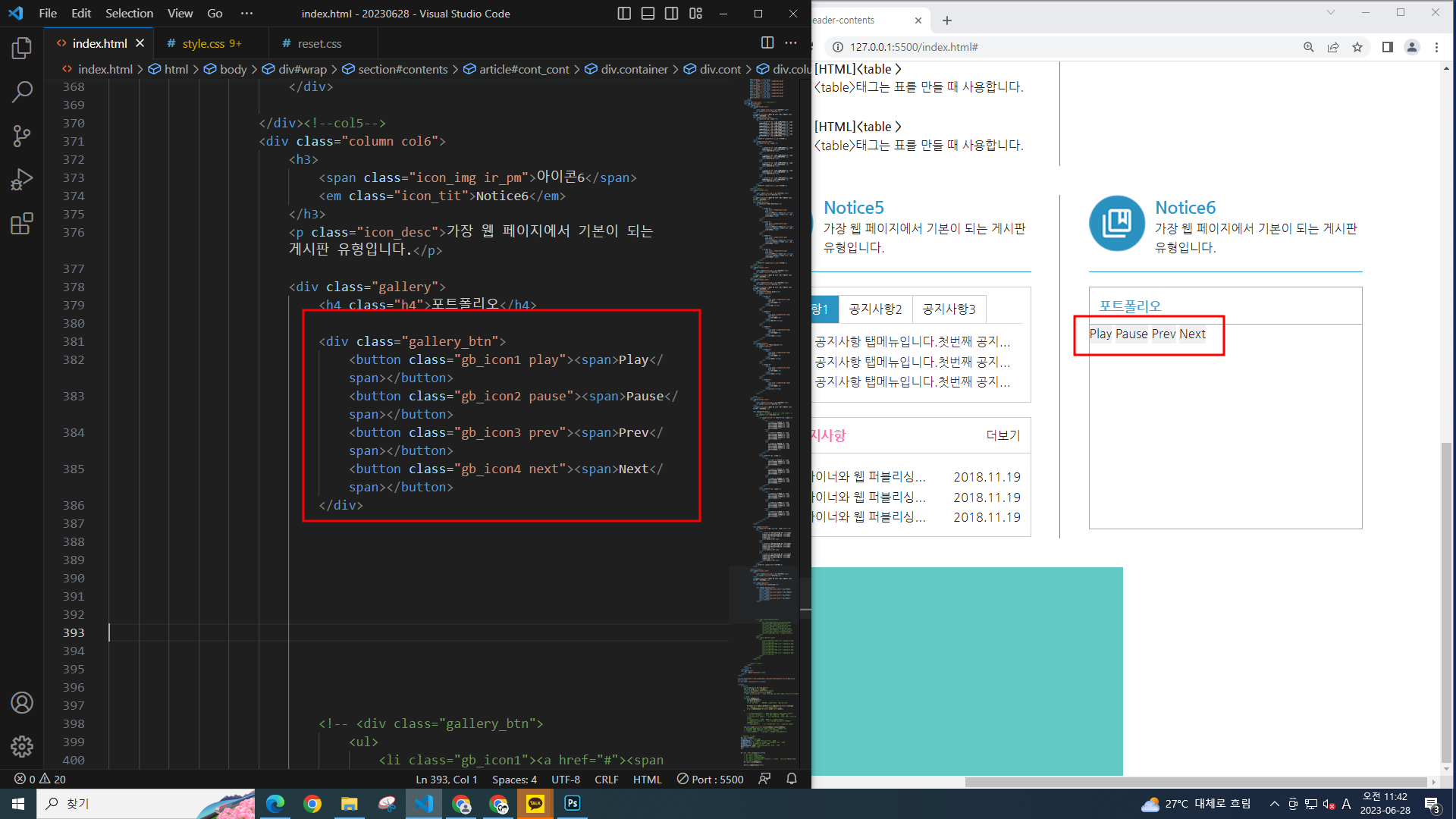Open editor more actions ellipsis menu
1456x819 pixels.
coord(791,43)
